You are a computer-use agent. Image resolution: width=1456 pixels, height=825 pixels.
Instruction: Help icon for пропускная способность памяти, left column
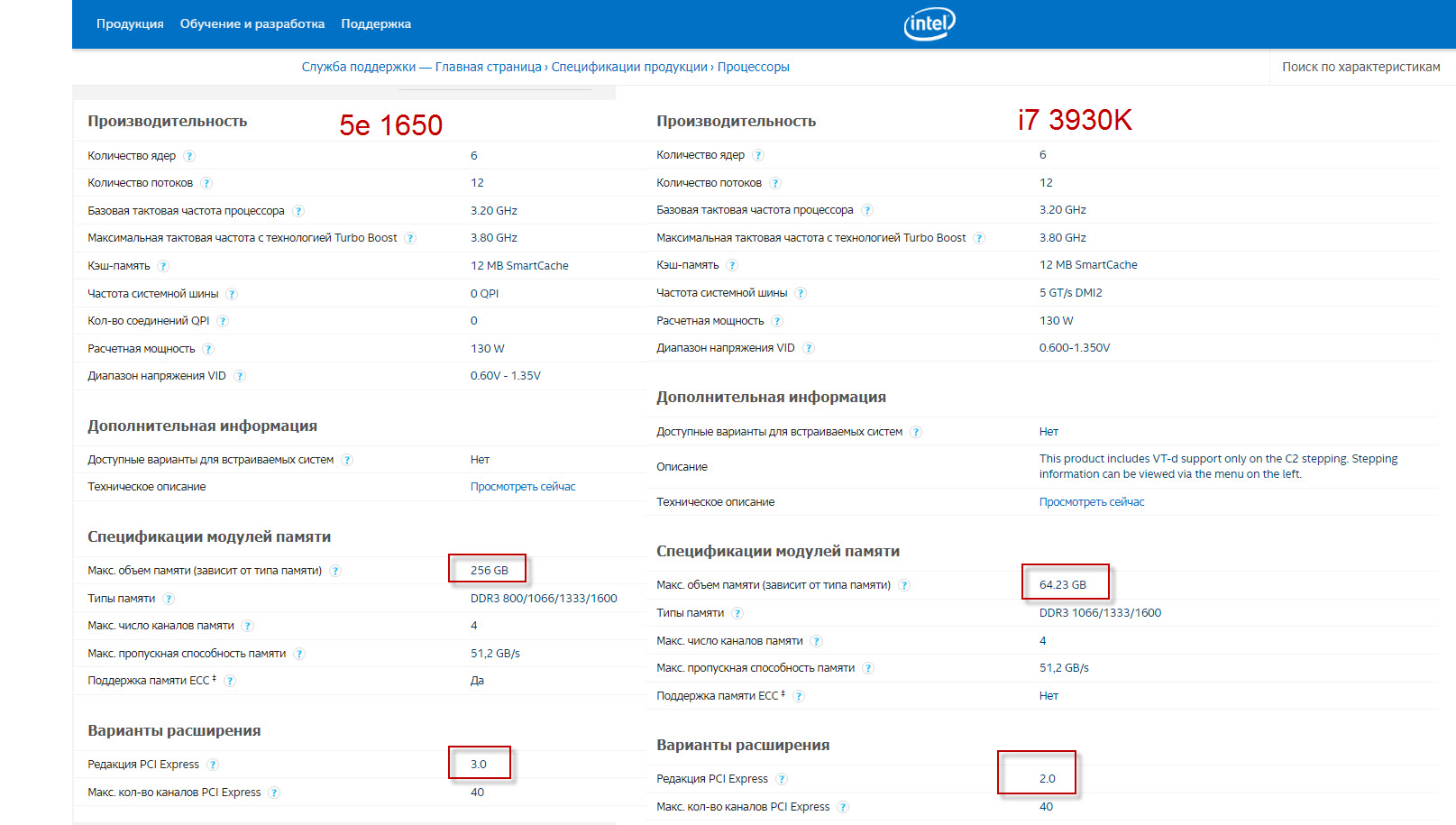pyautogui.click(x=299, y=654)
